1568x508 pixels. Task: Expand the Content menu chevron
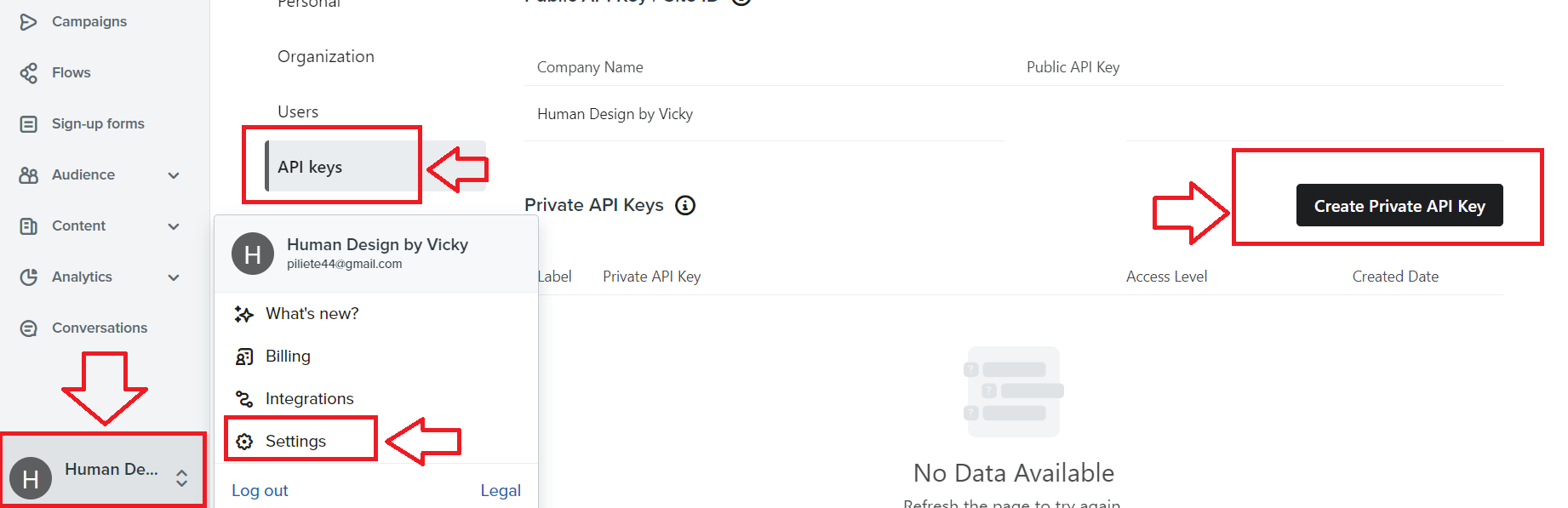pyautogui.click(x=174, y=226)
